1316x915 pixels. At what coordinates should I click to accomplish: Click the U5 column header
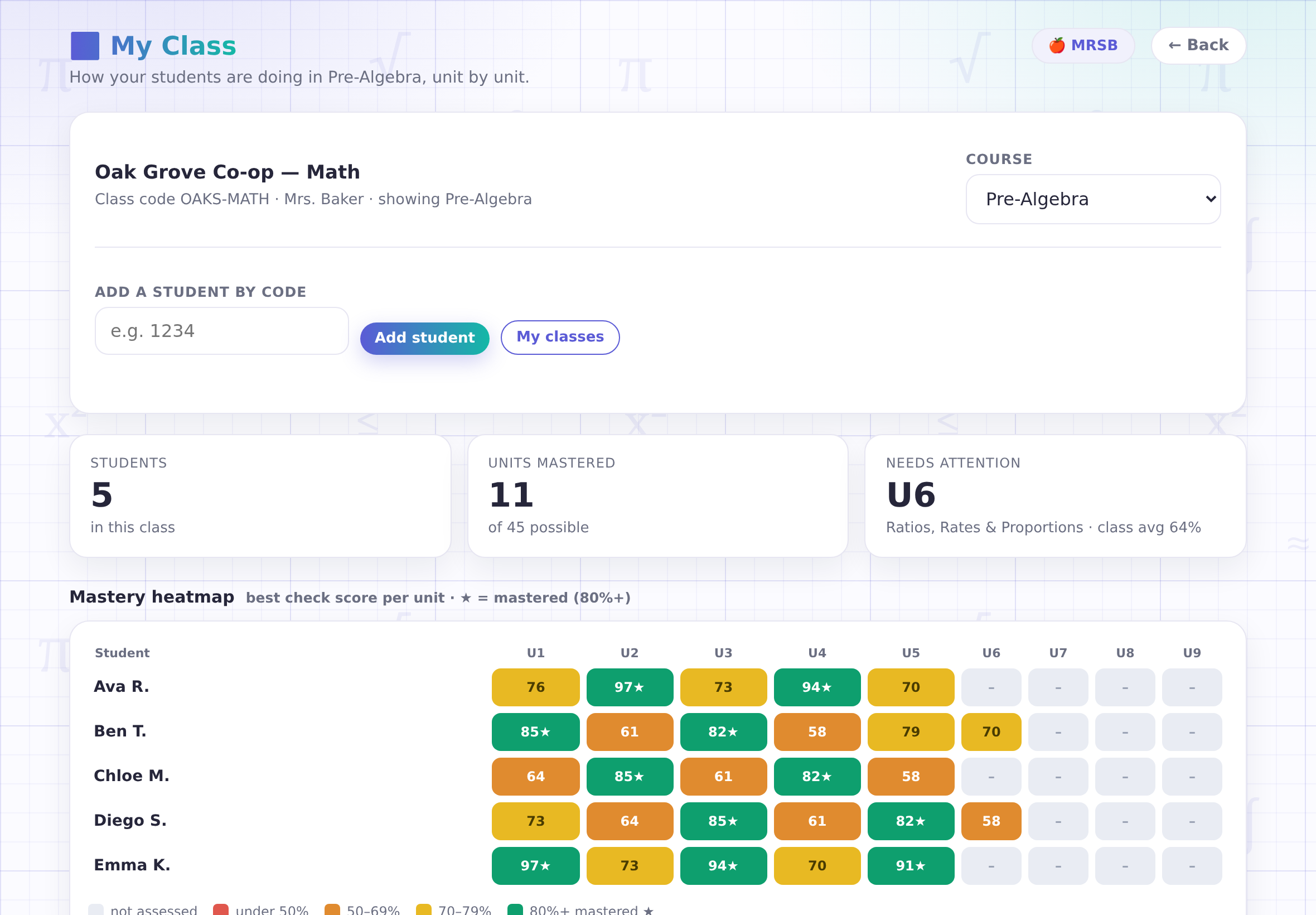click(x=911, y=653)
